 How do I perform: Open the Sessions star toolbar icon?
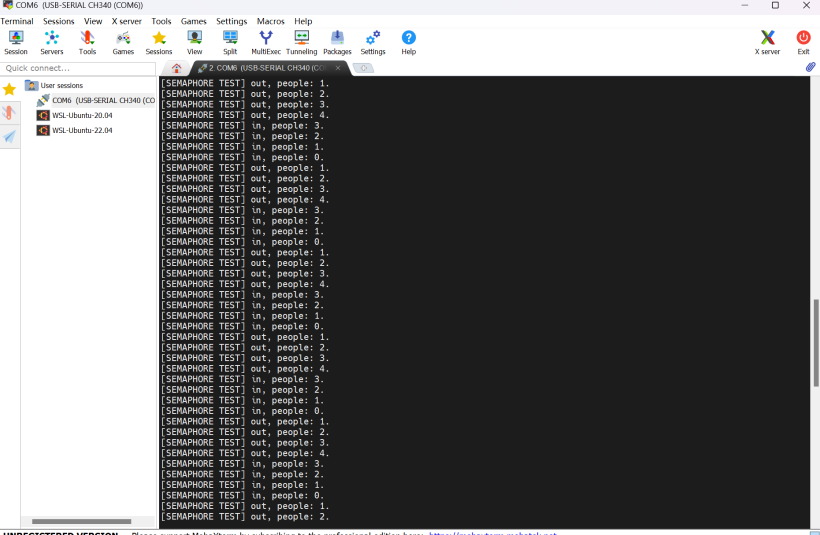[x=159, y=43]
